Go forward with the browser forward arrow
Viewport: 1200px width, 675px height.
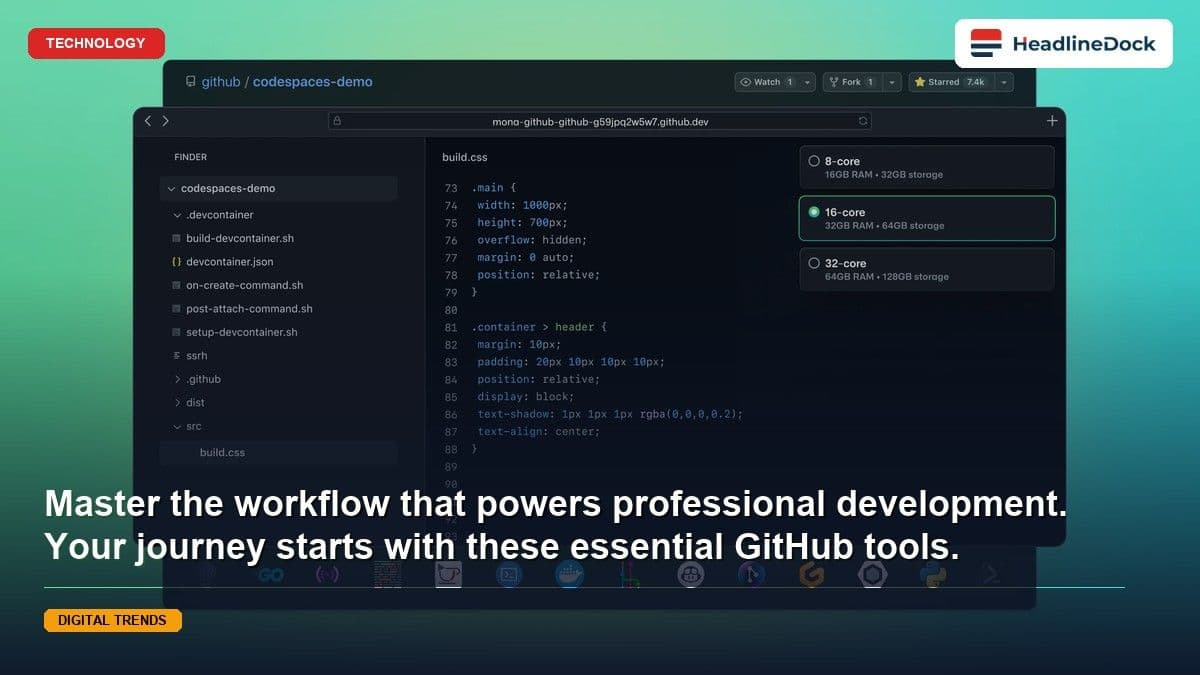click(166, 121)
